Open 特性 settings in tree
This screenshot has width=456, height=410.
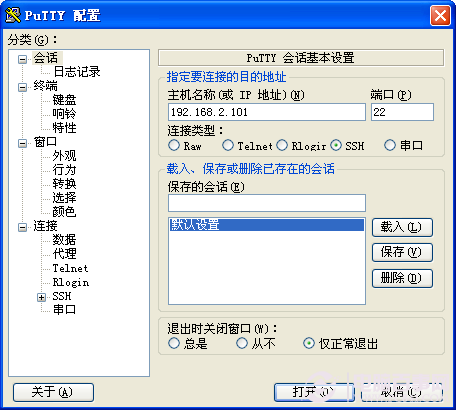(x=64, y=128)
